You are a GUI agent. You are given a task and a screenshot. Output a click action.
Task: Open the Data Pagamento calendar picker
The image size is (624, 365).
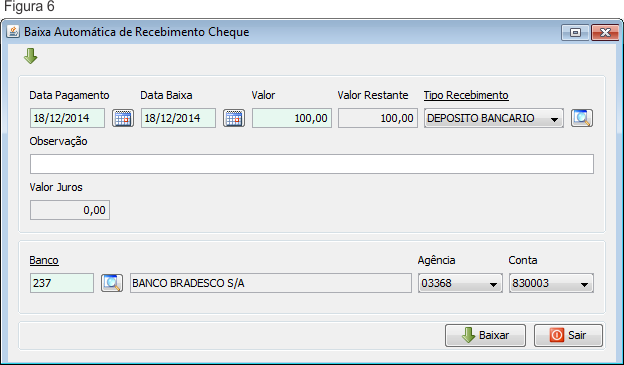click(x=123, y=118)
